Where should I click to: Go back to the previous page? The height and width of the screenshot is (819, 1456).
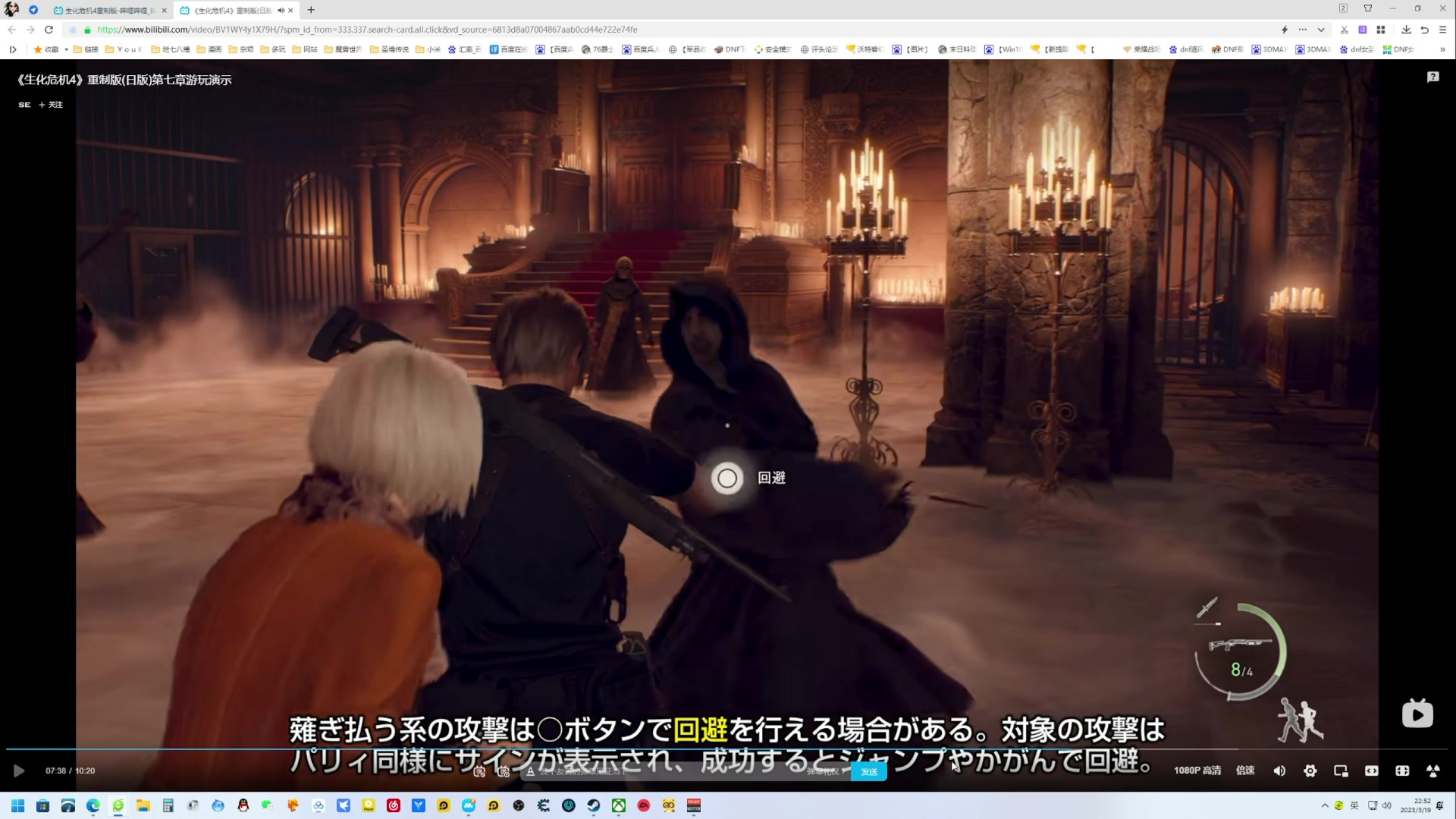click(11, 30)
